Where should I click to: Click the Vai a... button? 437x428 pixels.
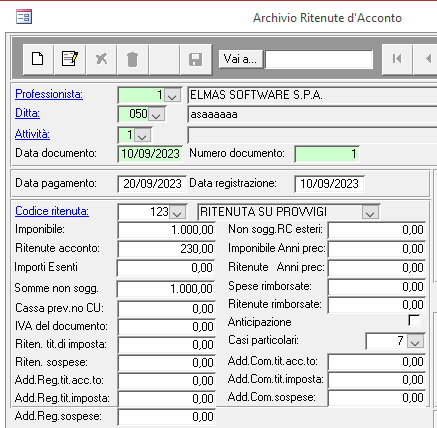240,59
